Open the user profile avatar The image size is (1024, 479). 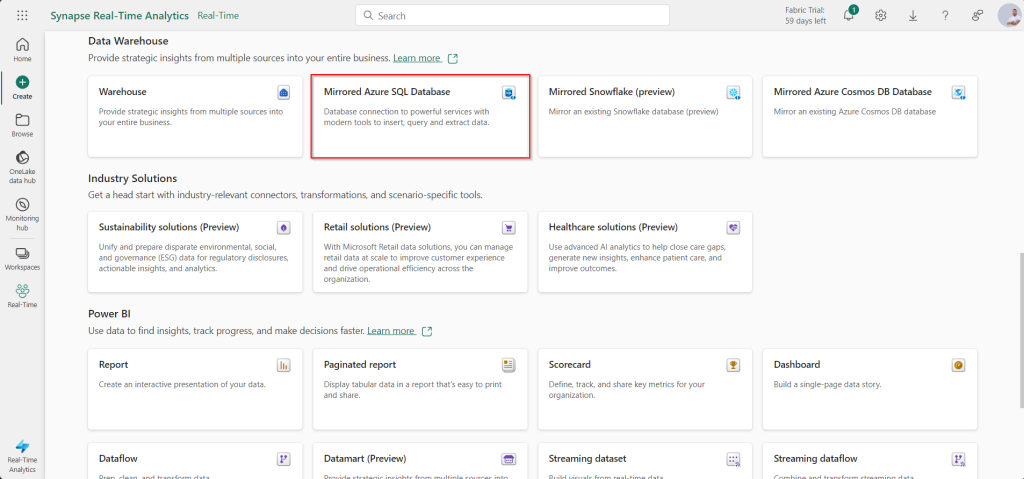[x=1010, y=15]
